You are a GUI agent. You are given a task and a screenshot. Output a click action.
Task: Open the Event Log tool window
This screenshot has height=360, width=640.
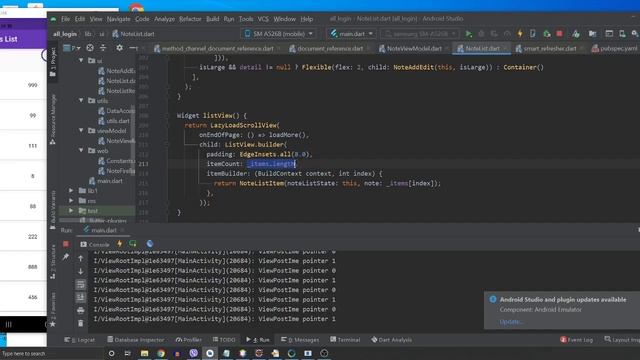click(x=576, y=340)
